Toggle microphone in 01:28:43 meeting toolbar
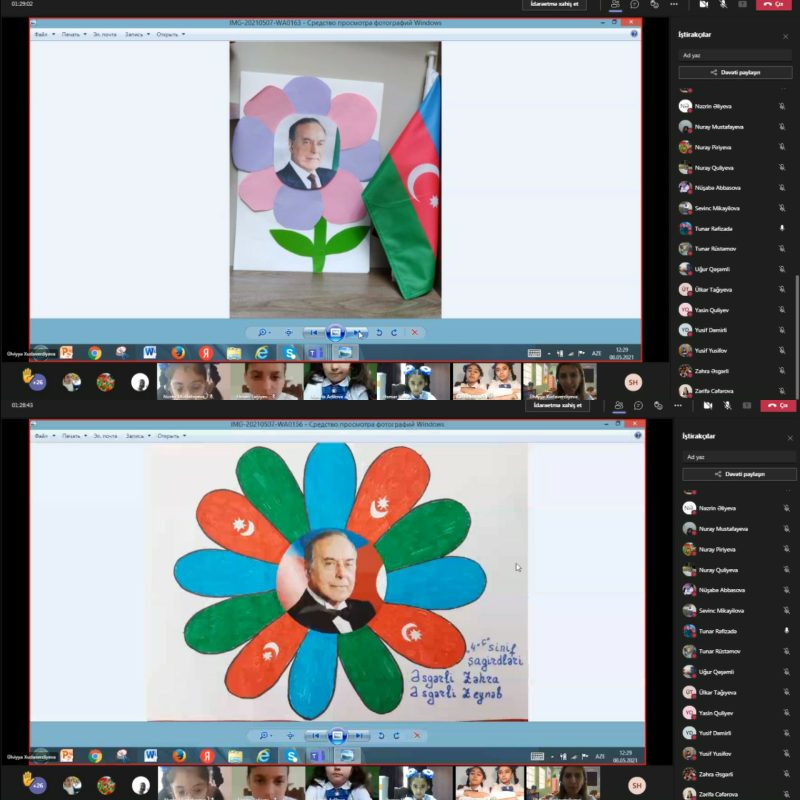 [728, 406]
